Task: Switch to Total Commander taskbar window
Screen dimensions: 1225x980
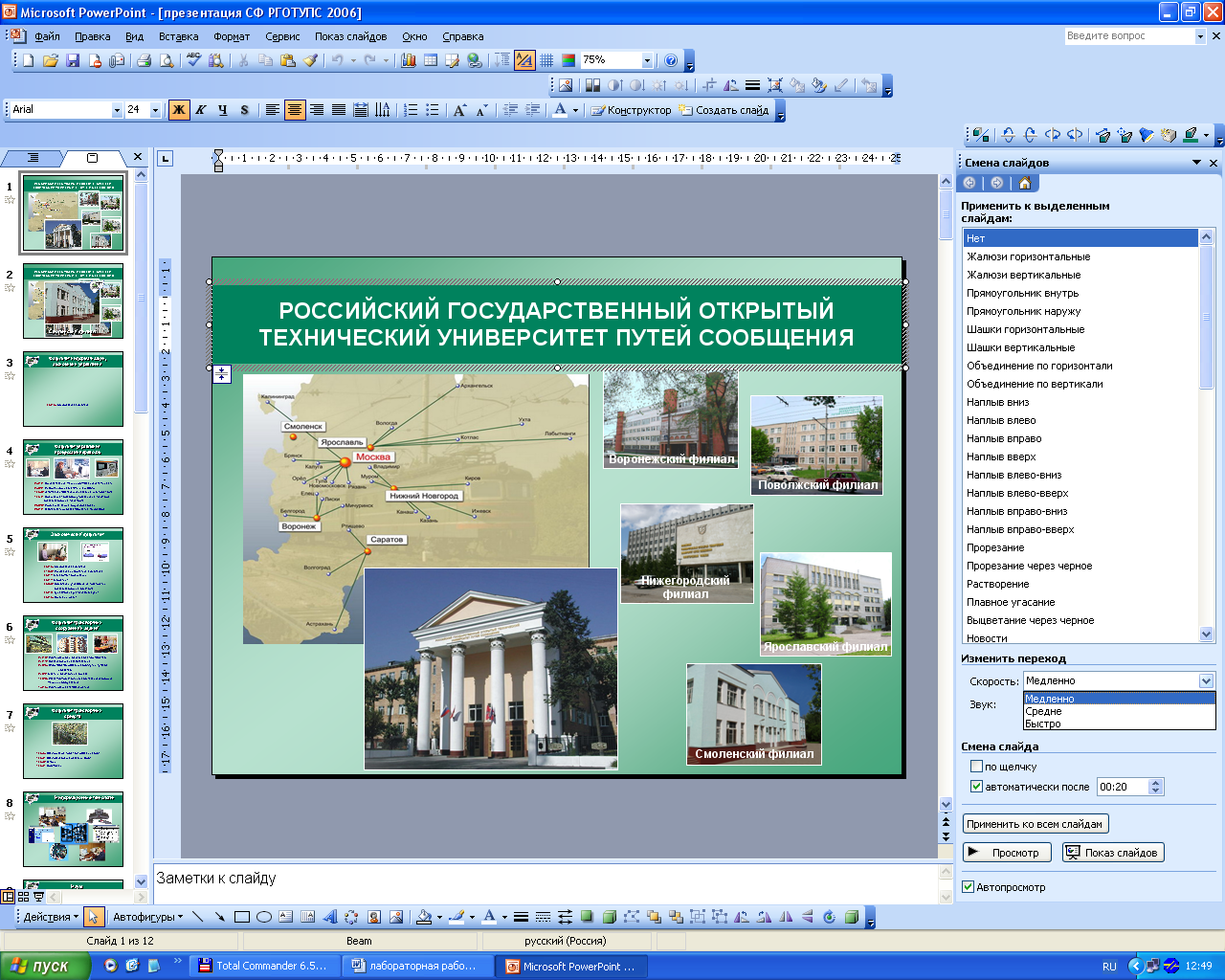Action: pos(263,966)
